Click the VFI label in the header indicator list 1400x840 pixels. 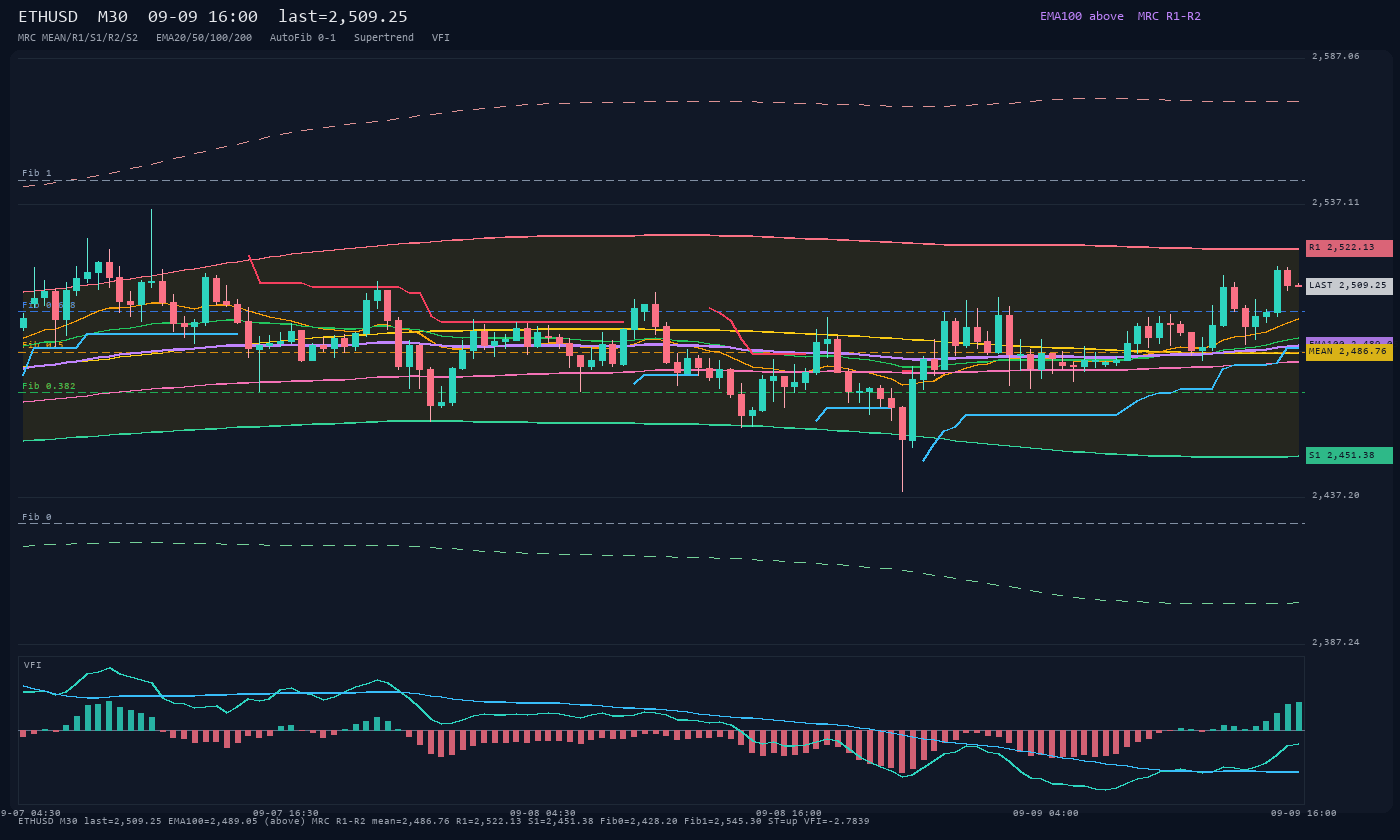(441, 37)
